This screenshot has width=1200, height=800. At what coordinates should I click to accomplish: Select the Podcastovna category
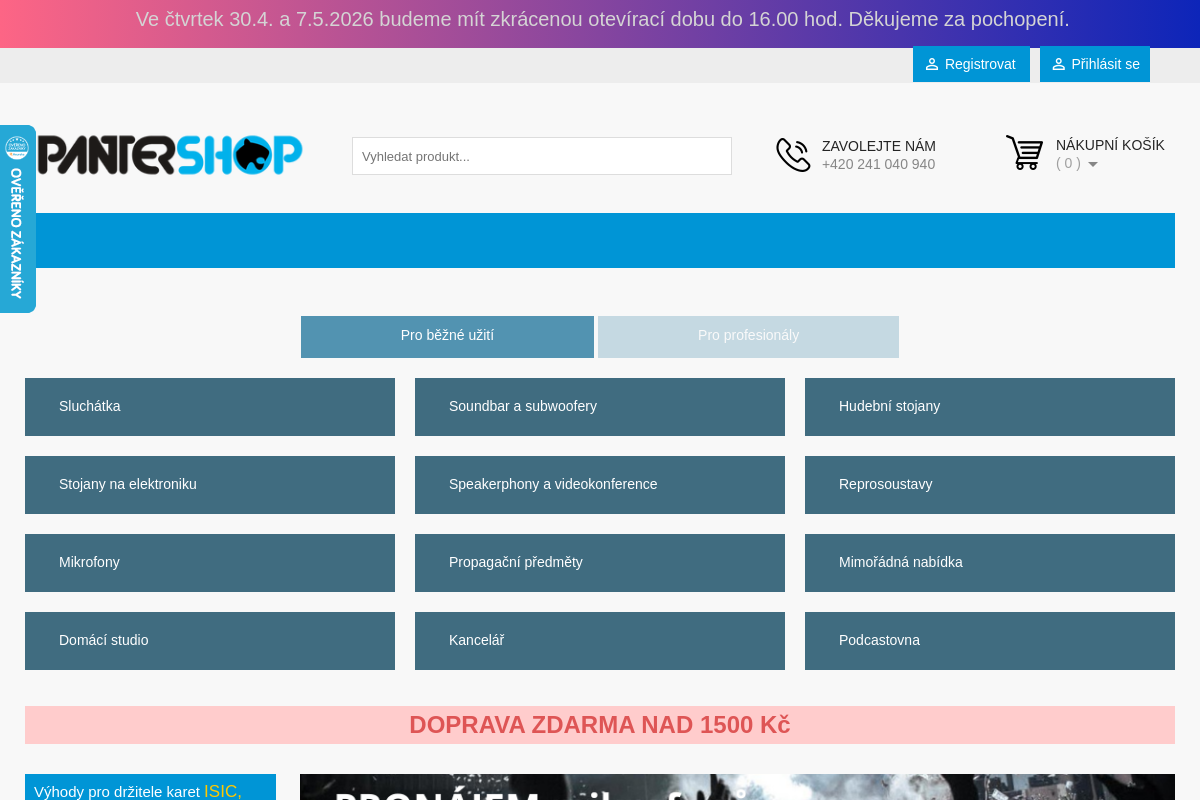(990, 641)
